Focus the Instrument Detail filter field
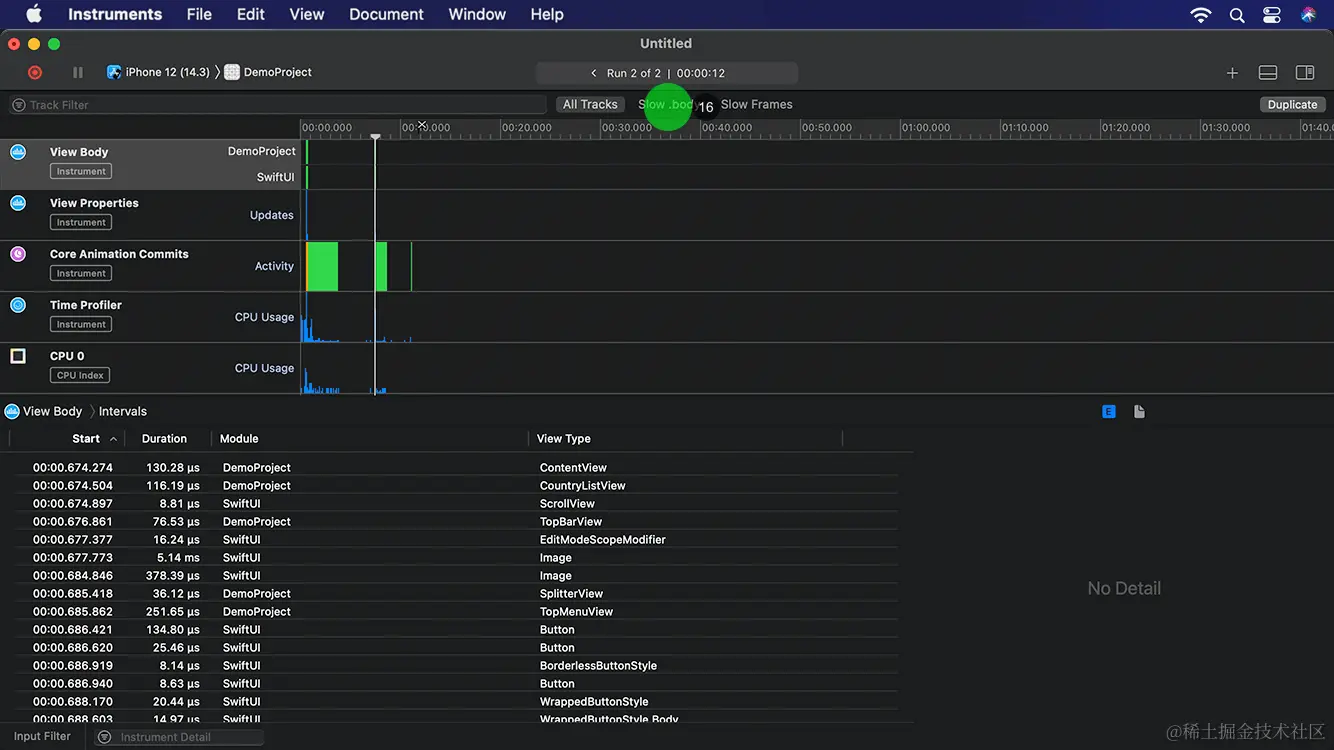1334x750 pixels. pyautogui.click(x=179, y=737)
